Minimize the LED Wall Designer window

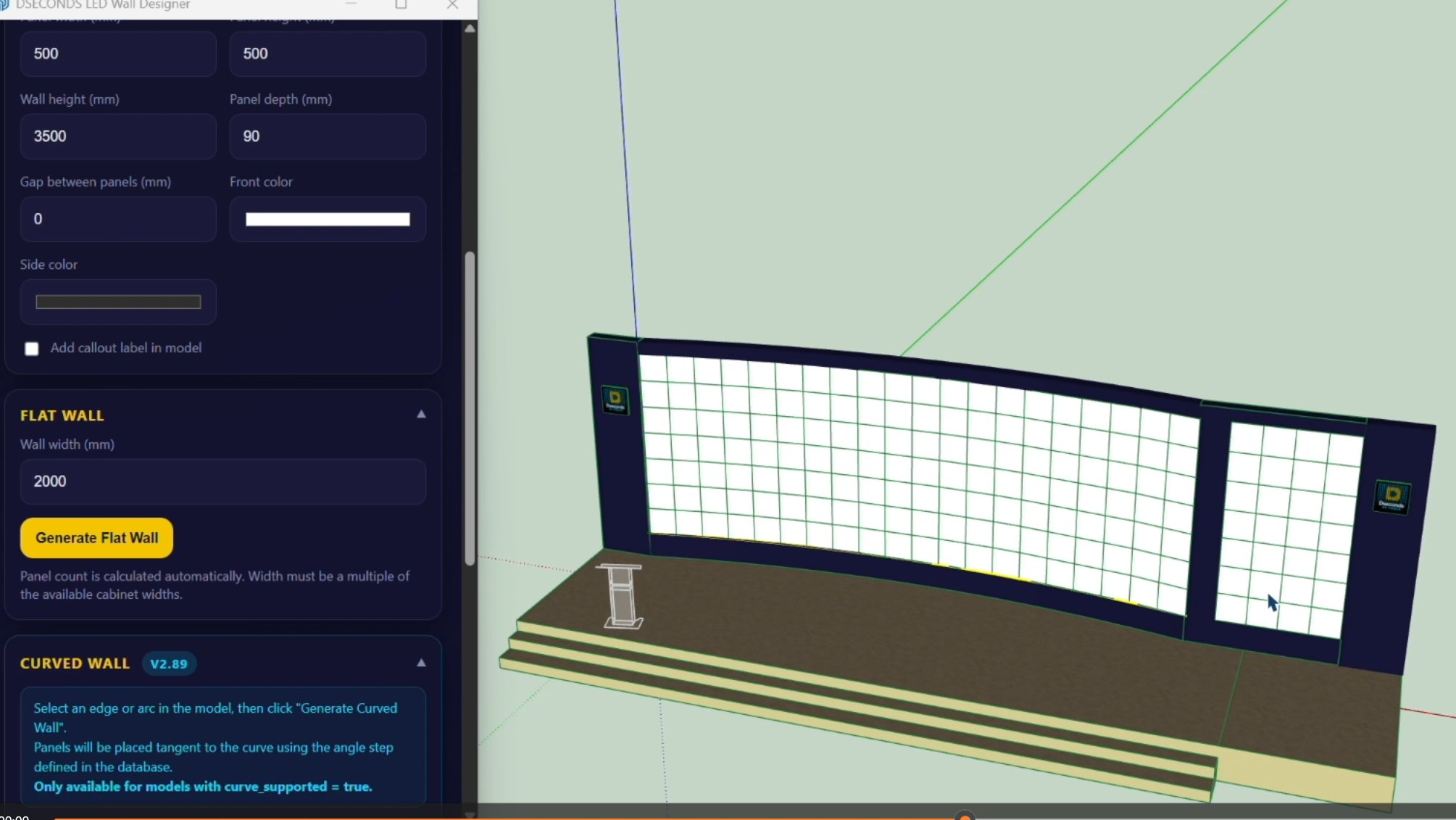point(351,5)
